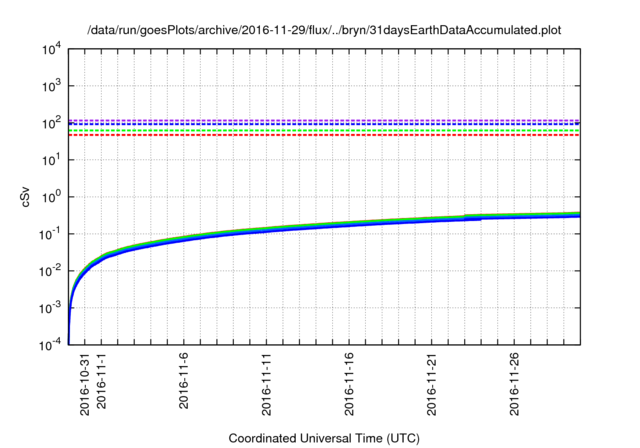Click the 2016-11-6 date label
640x448 pixels.
(x=184, y=381)
